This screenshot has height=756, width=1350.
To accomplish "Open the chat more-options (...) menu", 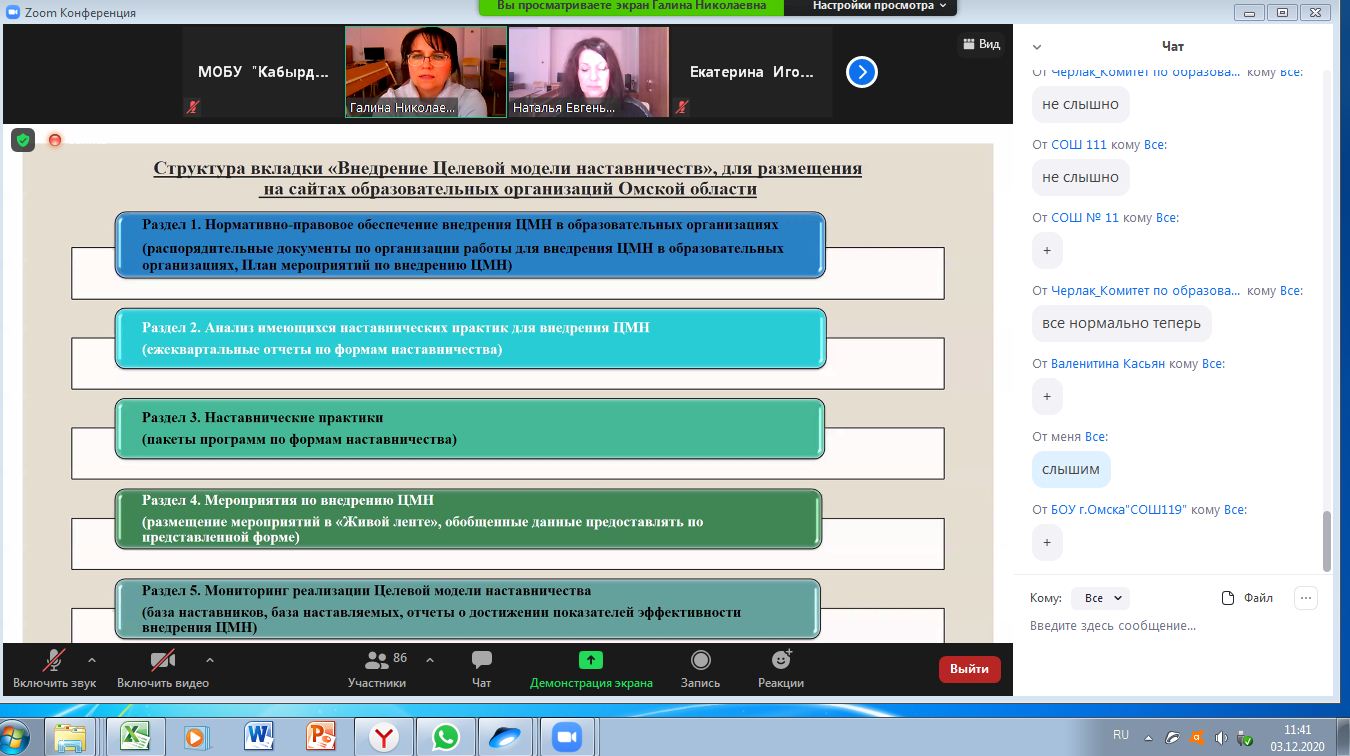I will pos(1306,597).
